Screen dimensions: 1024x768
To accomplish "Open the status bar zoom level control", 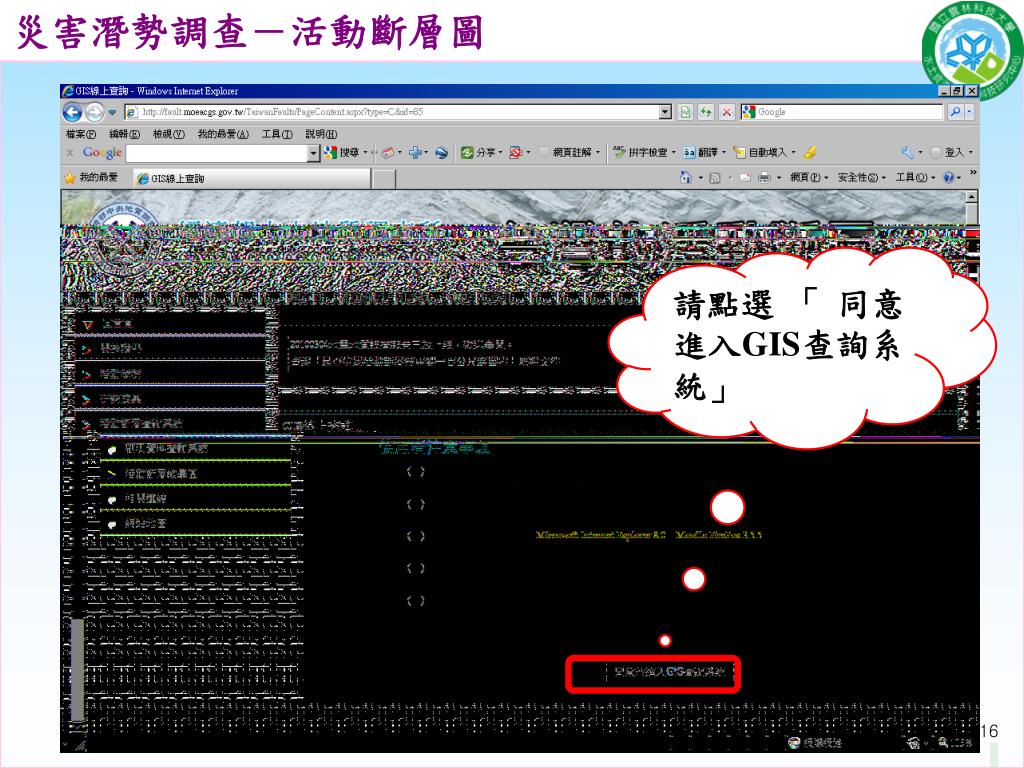I will point(956,743).
